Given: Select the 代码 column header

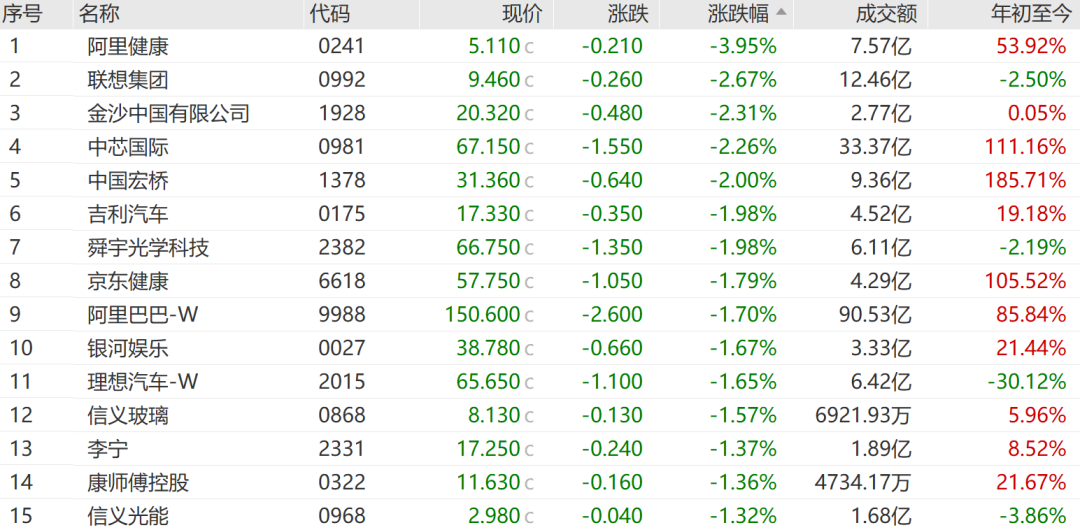Looking at the screenshot, I should coord(330,13).
